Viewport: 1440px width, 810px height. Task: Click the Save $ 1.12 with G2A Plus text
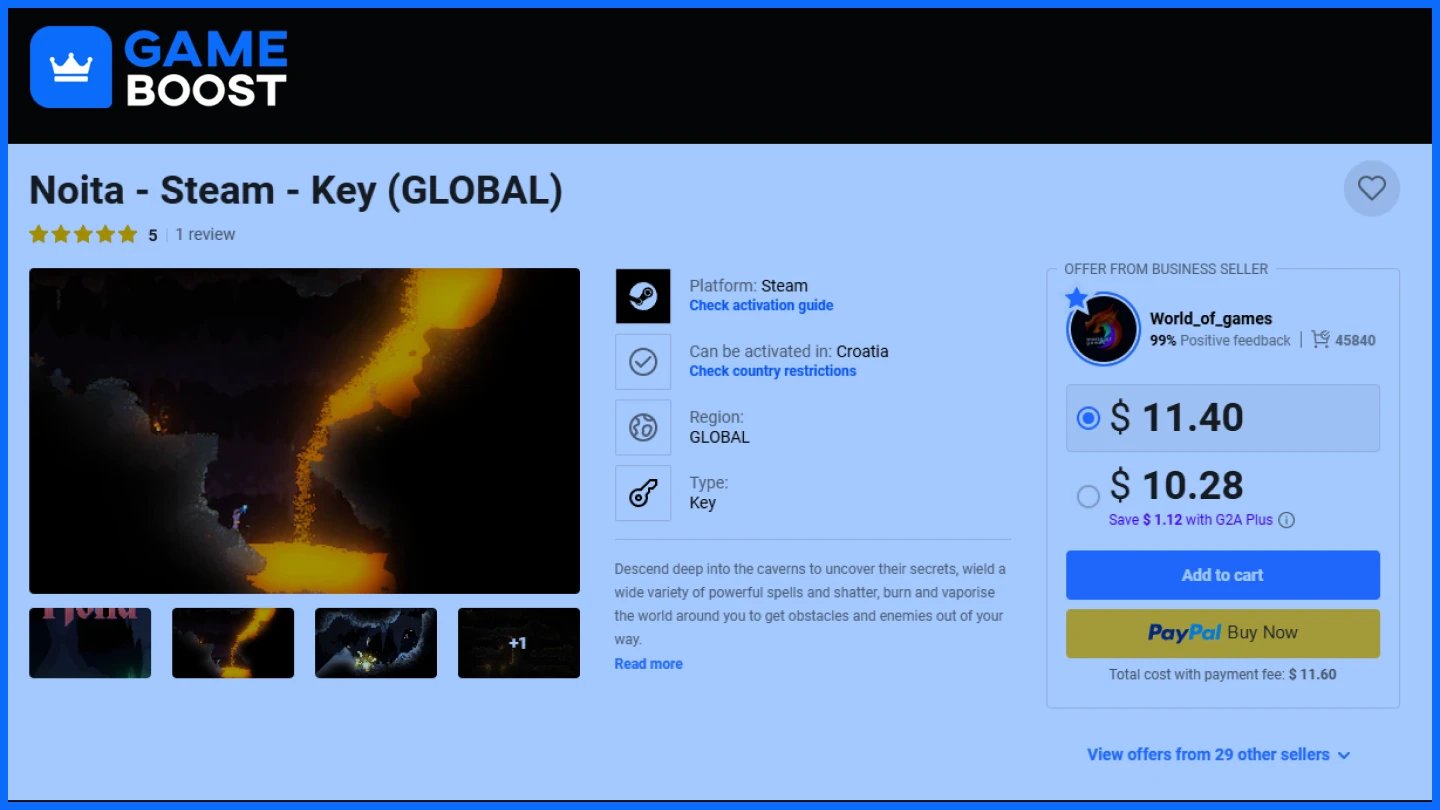(x=1191, y=520)
